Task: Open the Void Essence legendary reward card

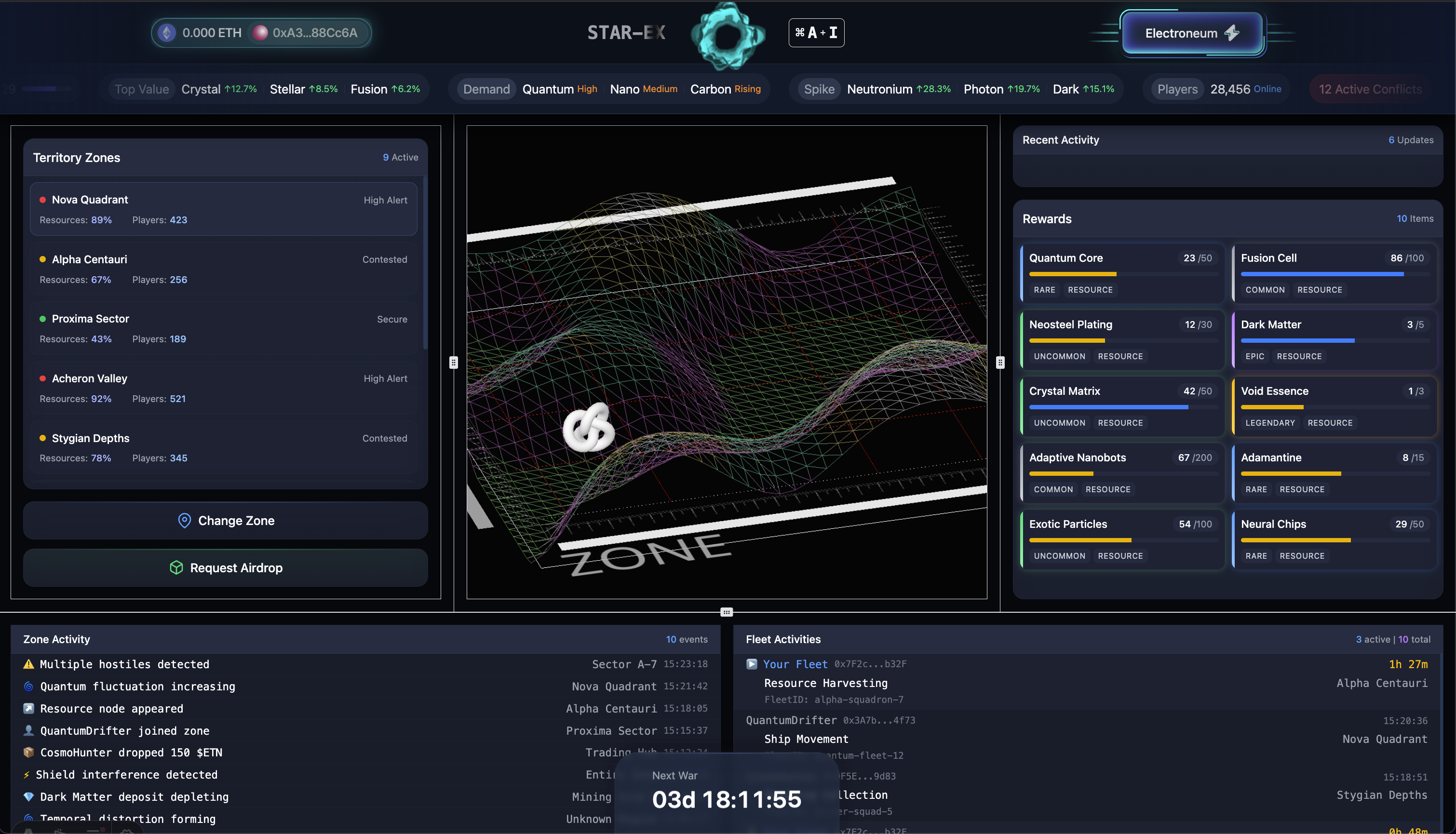Action: pos(1334,405)
